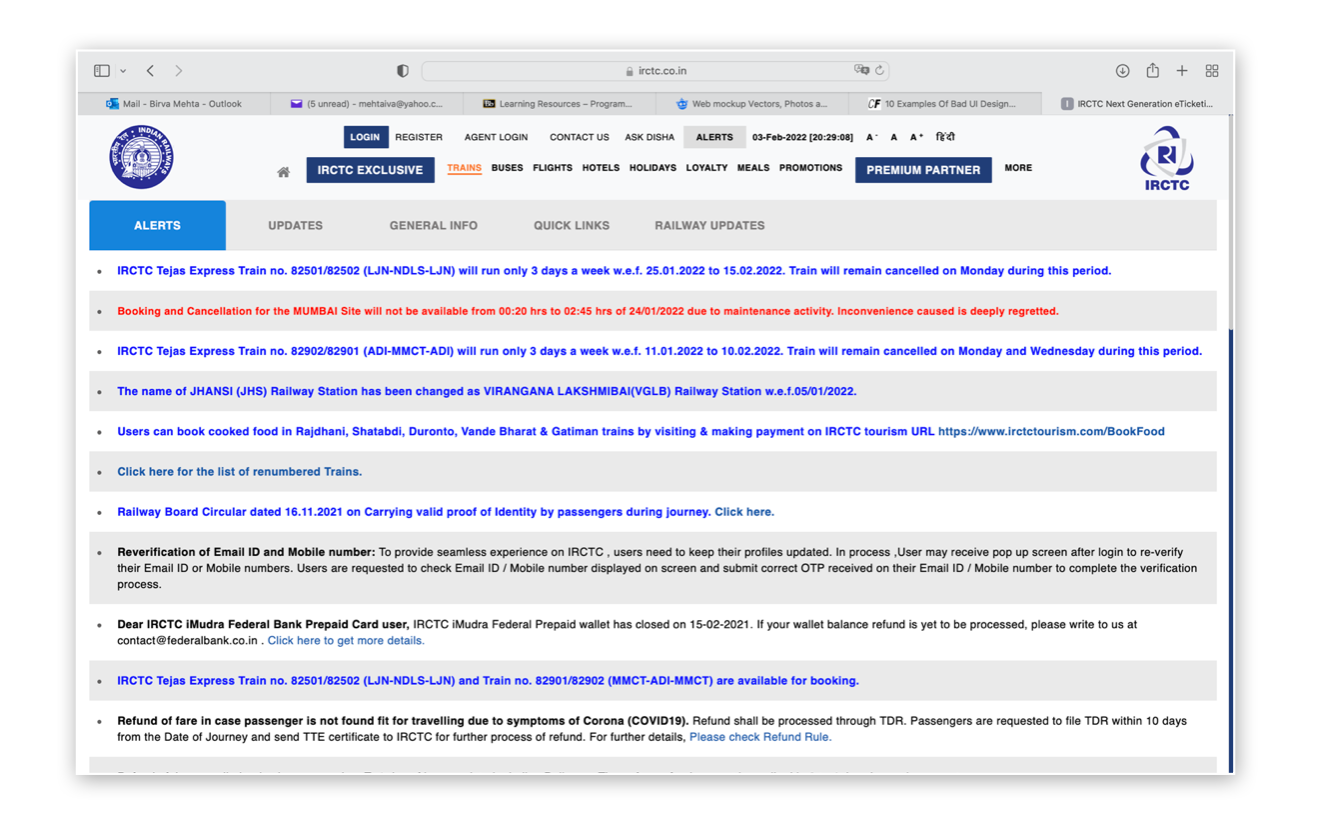Show Safari downloads icon
This screenshot has width=1324, height=826.
coord(1123,71)
